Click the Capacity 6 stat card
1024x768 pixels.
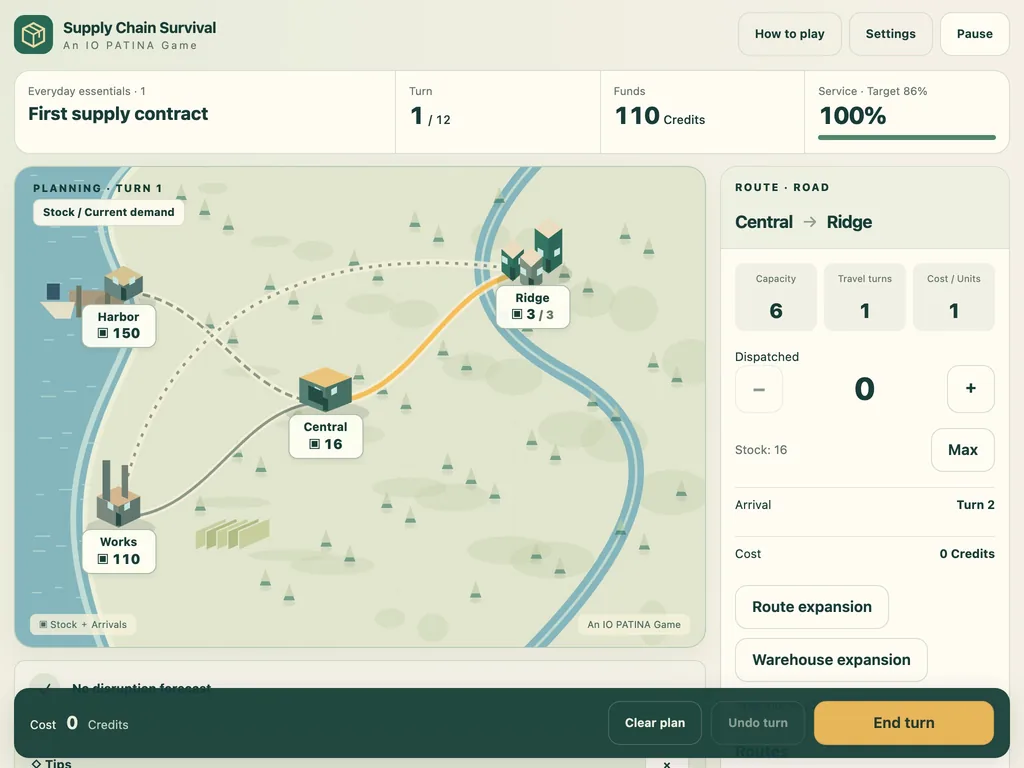point(776,297)
